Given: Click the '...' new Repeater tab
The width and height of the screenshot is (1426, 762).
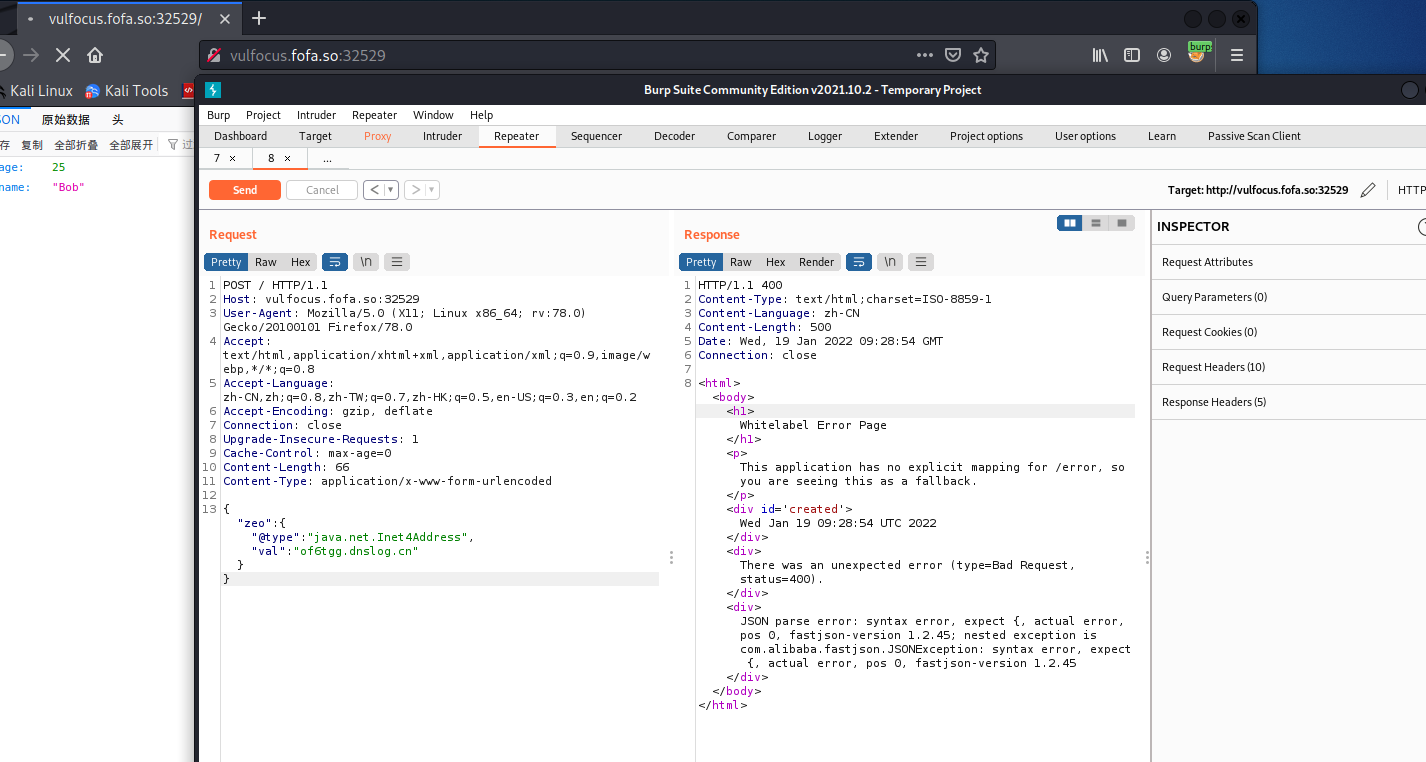Looking at the screenshot, I should pyautogui.click(x=327, y=158).
